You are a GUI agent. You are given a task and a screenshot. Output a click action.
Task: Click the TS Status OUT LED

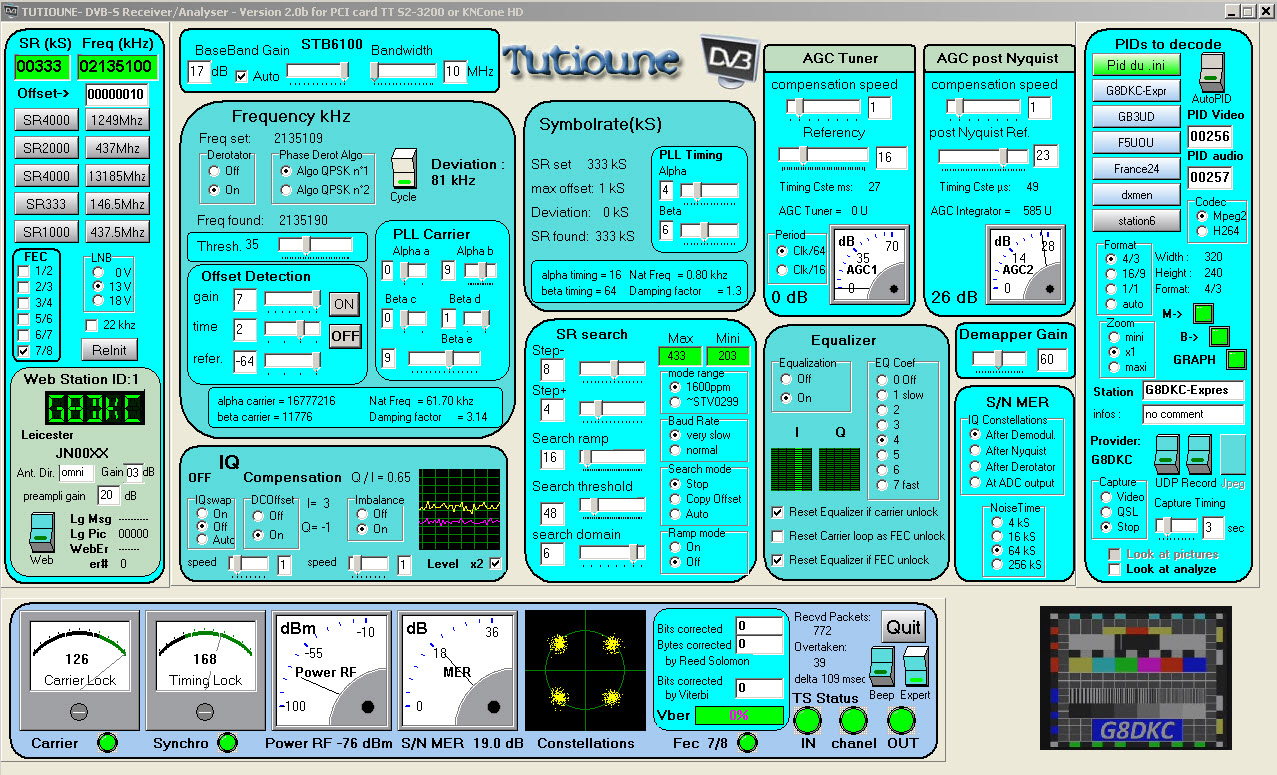click(901, 720)
